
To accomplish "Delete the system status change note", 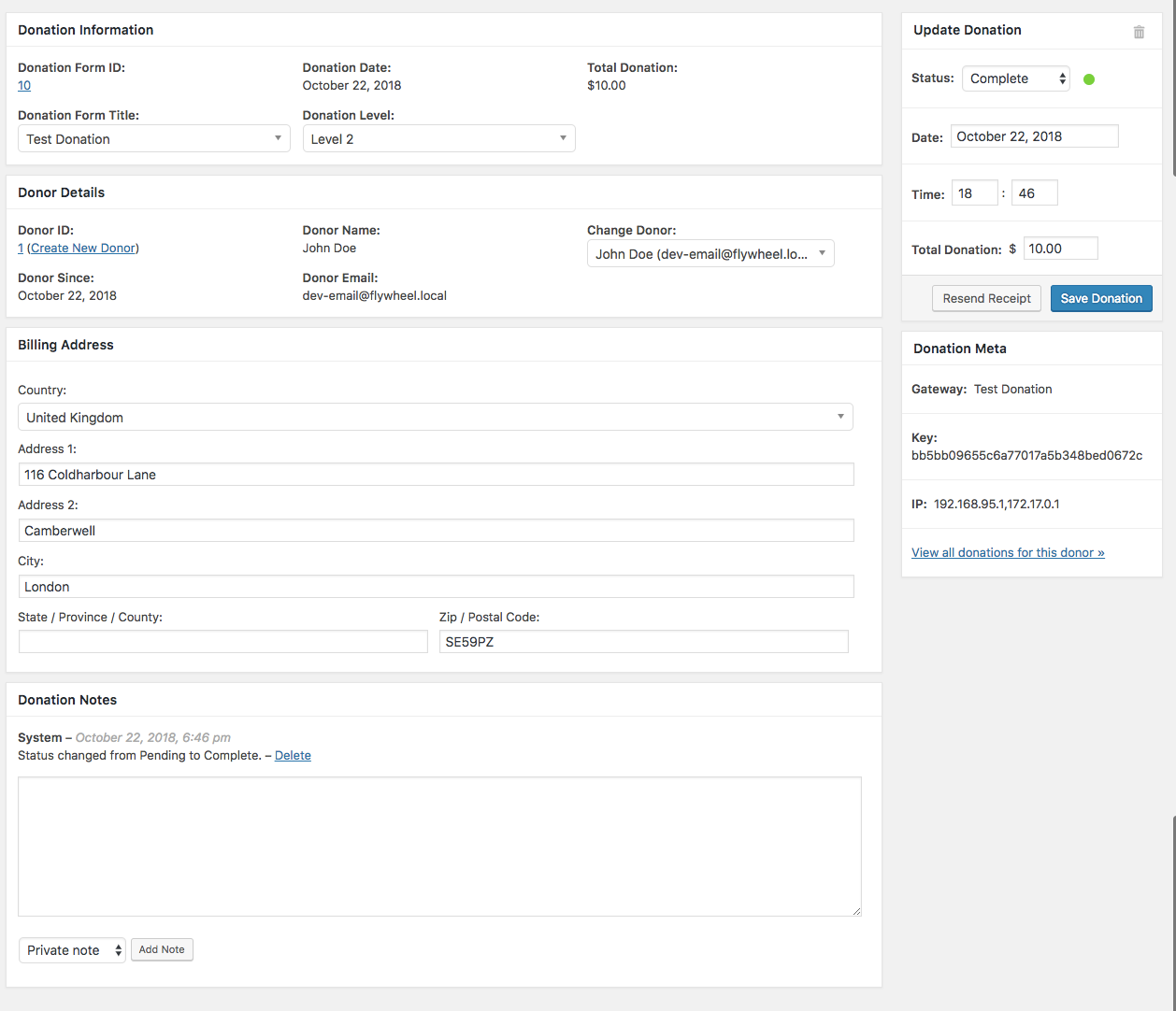I will click(293, 756).
